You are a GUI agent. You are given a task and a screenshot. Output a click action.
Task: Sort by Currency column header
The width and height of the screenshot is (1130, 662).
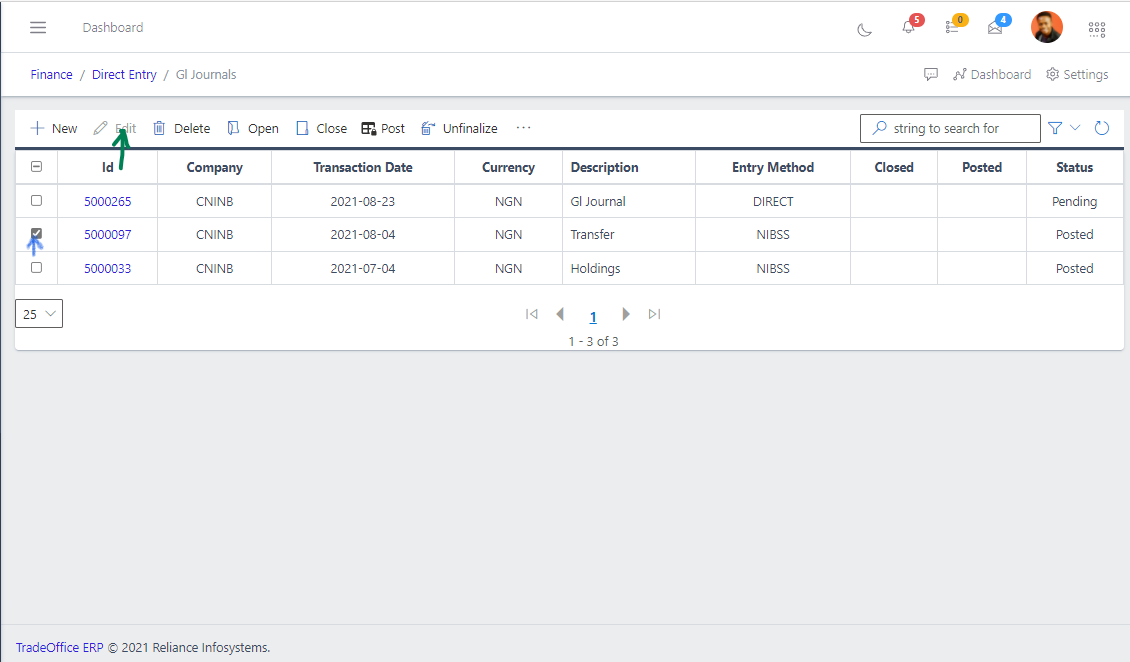pyautogui.click(x=508, y=167)
